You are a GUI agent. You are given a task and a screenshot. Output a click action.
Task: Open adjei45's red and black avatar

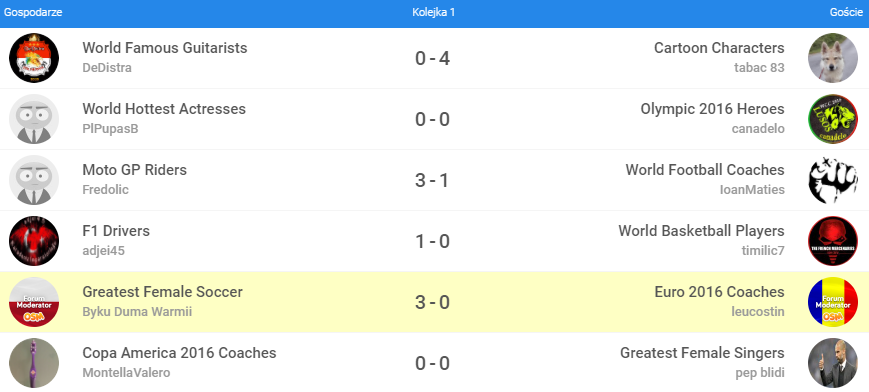coord(34,241)
